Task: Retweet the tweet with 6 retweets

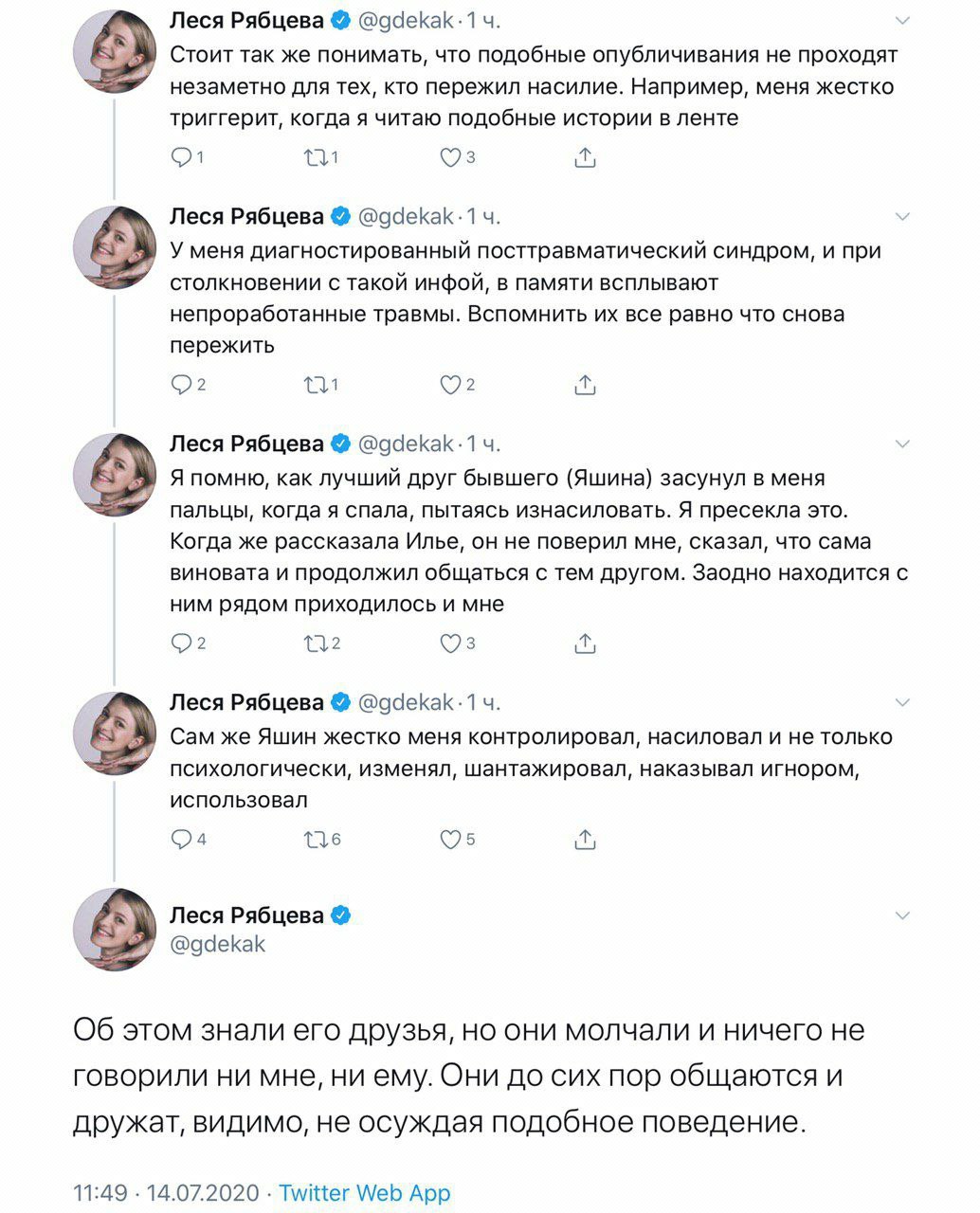Action: 314,840
